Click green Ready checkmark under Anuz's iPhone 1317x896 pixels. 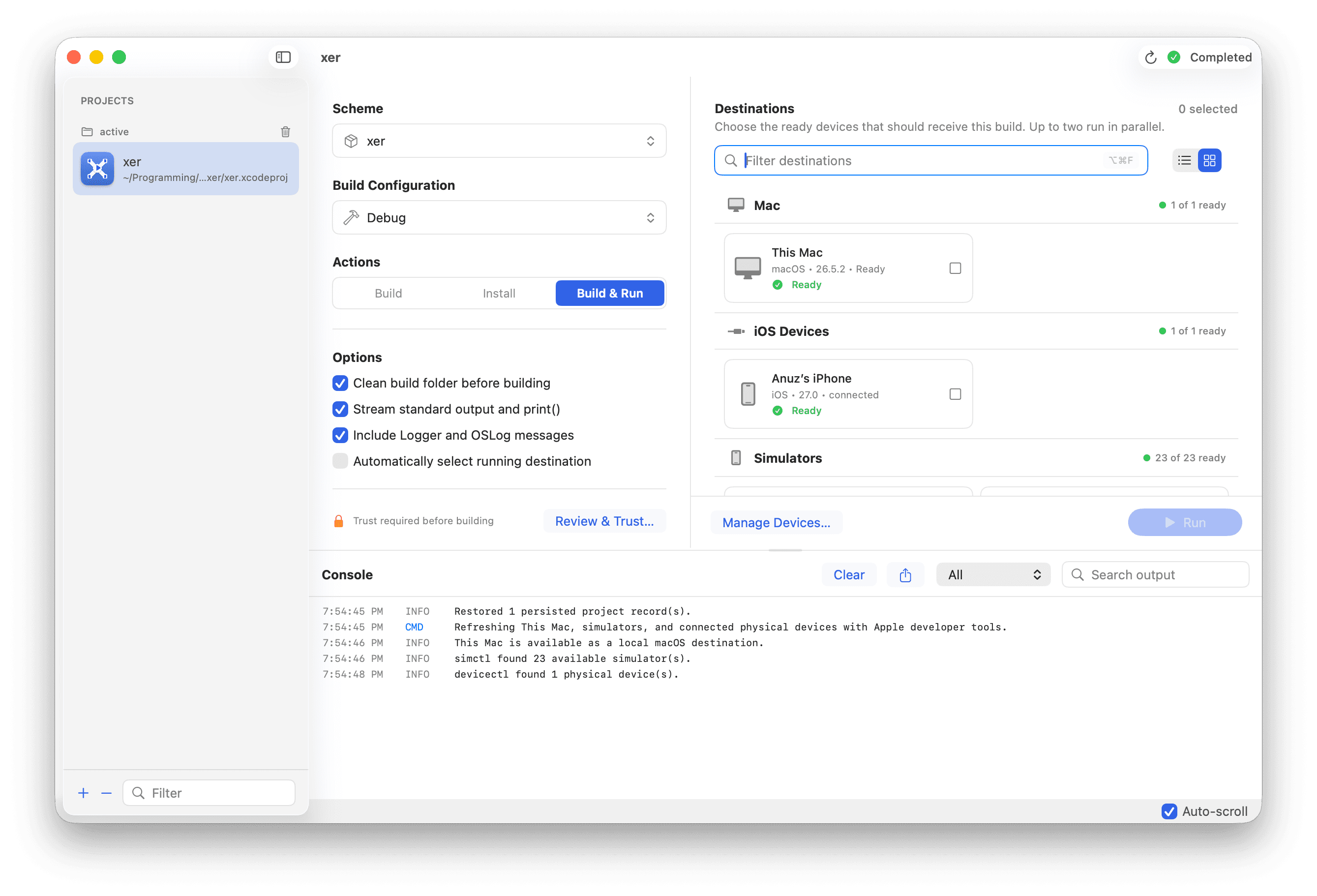(x=778, y=411)
